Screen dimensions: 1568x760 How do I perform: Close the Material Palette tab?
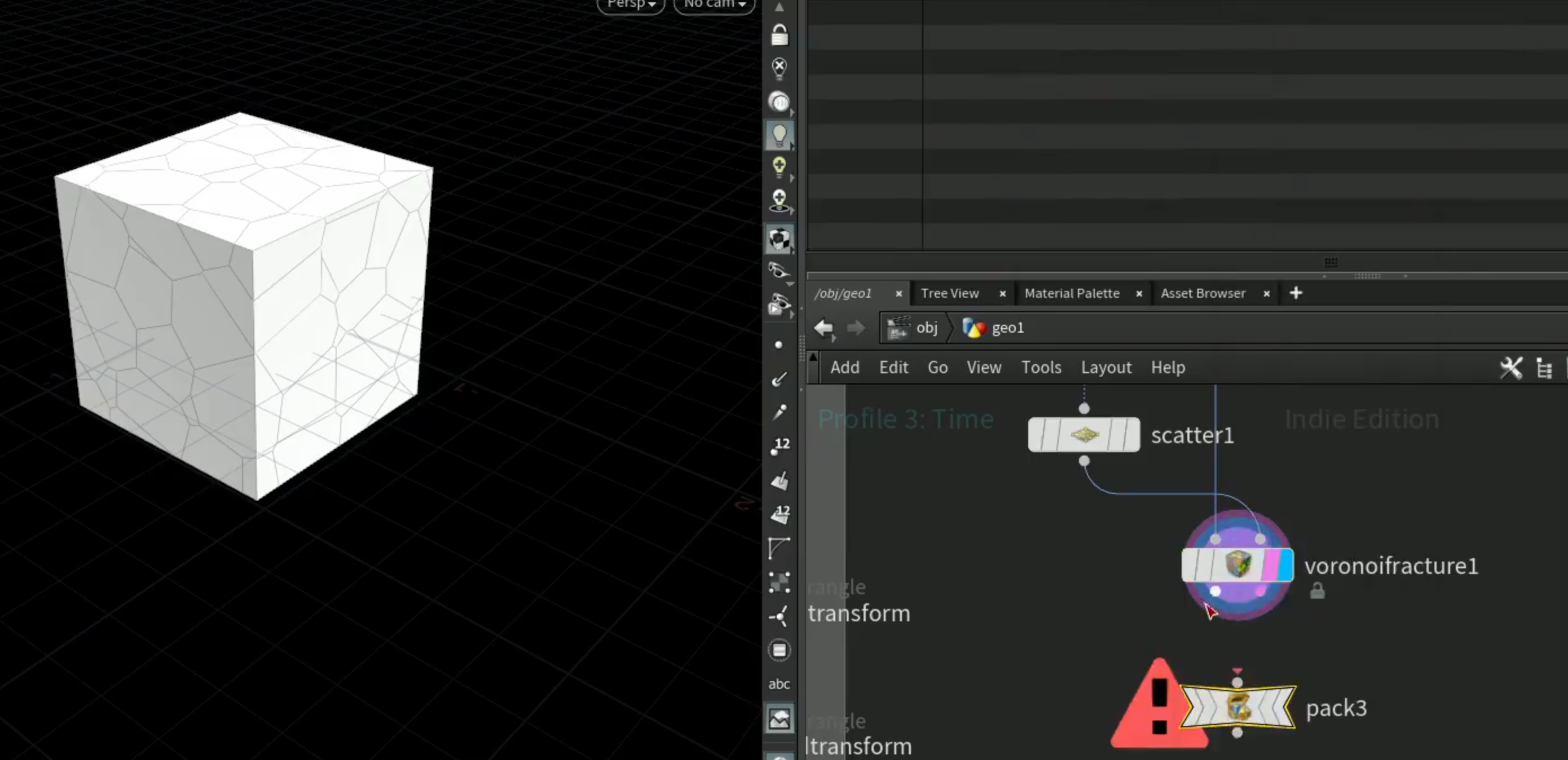1139,294
